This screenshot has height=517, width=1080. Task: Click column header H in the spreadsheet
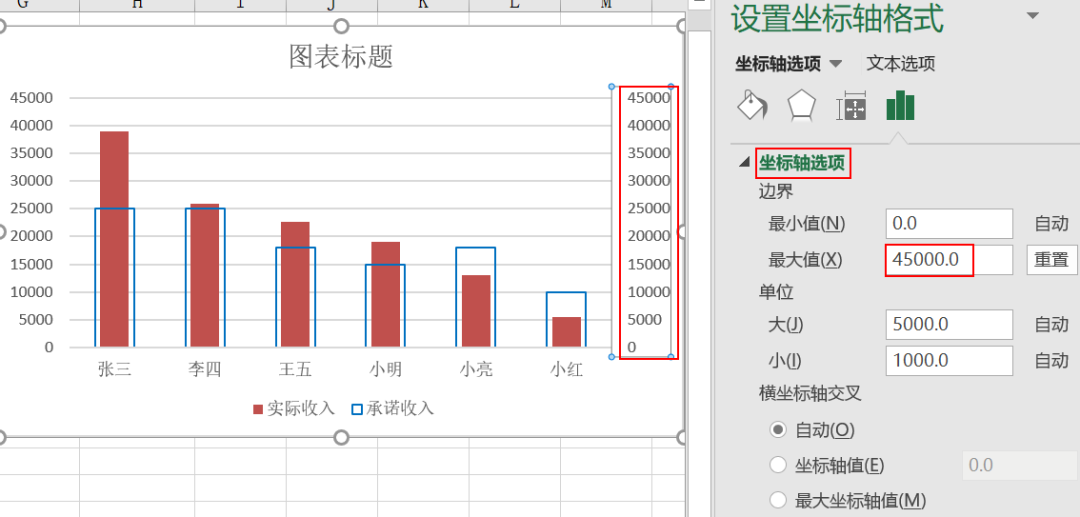coord(137,5)
